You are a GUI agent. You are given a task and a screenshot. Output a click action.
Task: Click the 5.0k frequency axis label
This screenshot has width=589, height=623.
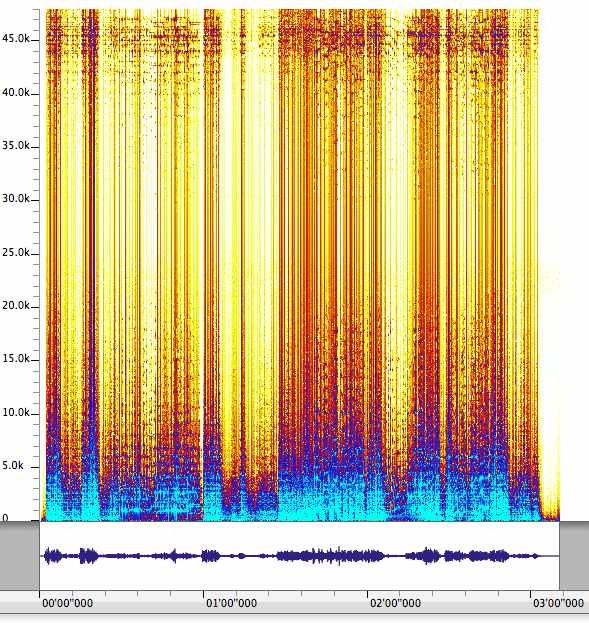pos(13,465)
